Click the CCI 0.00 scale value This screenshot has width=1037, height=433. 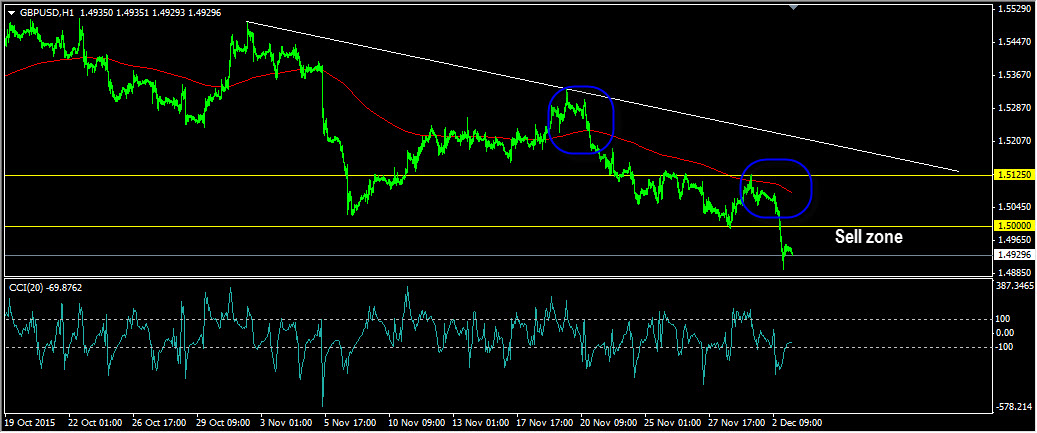coord(1005,333)
